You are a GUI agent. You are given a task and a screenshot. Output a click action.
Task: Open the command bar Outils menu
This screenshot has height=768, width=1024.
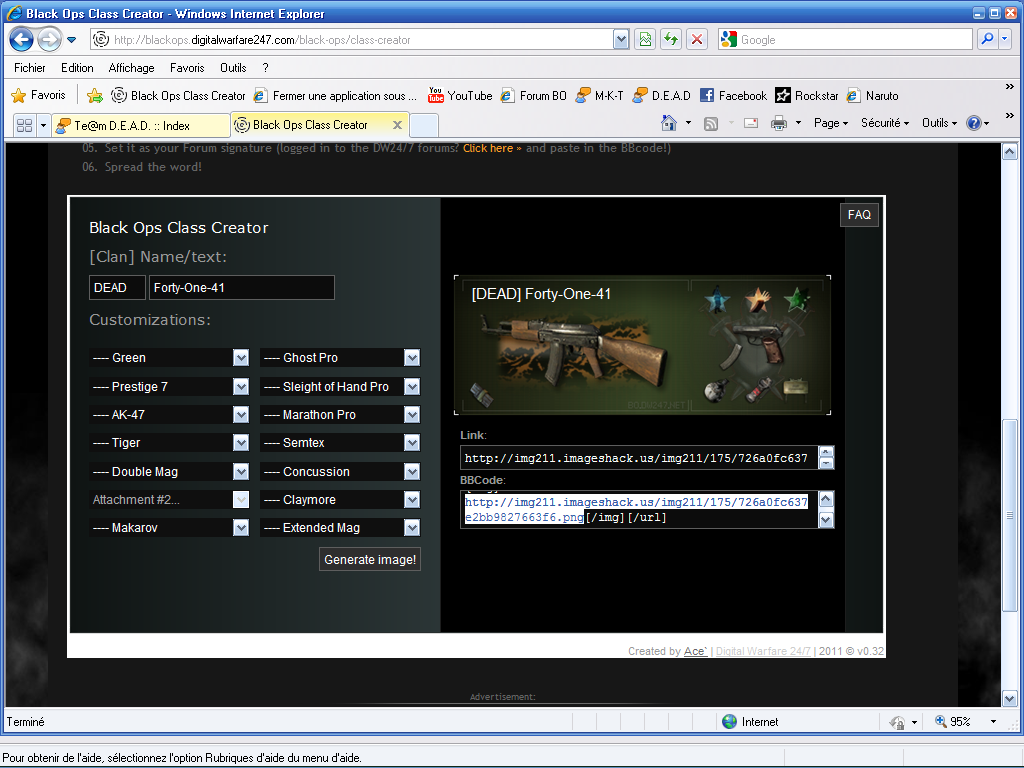[939, 123]
